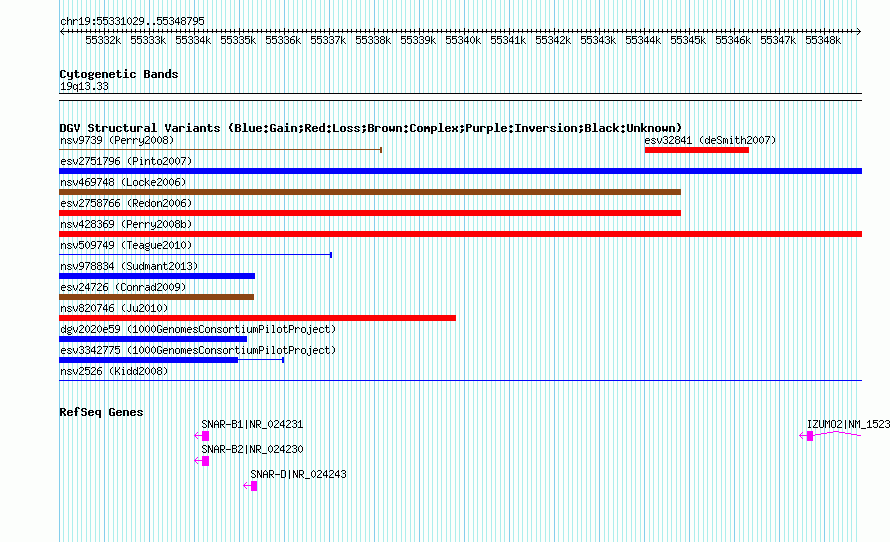Click the 55334k ruler tick label
The width and height of the screenshot is (890, 542).
pyautogui.click(x=193, y=40)
